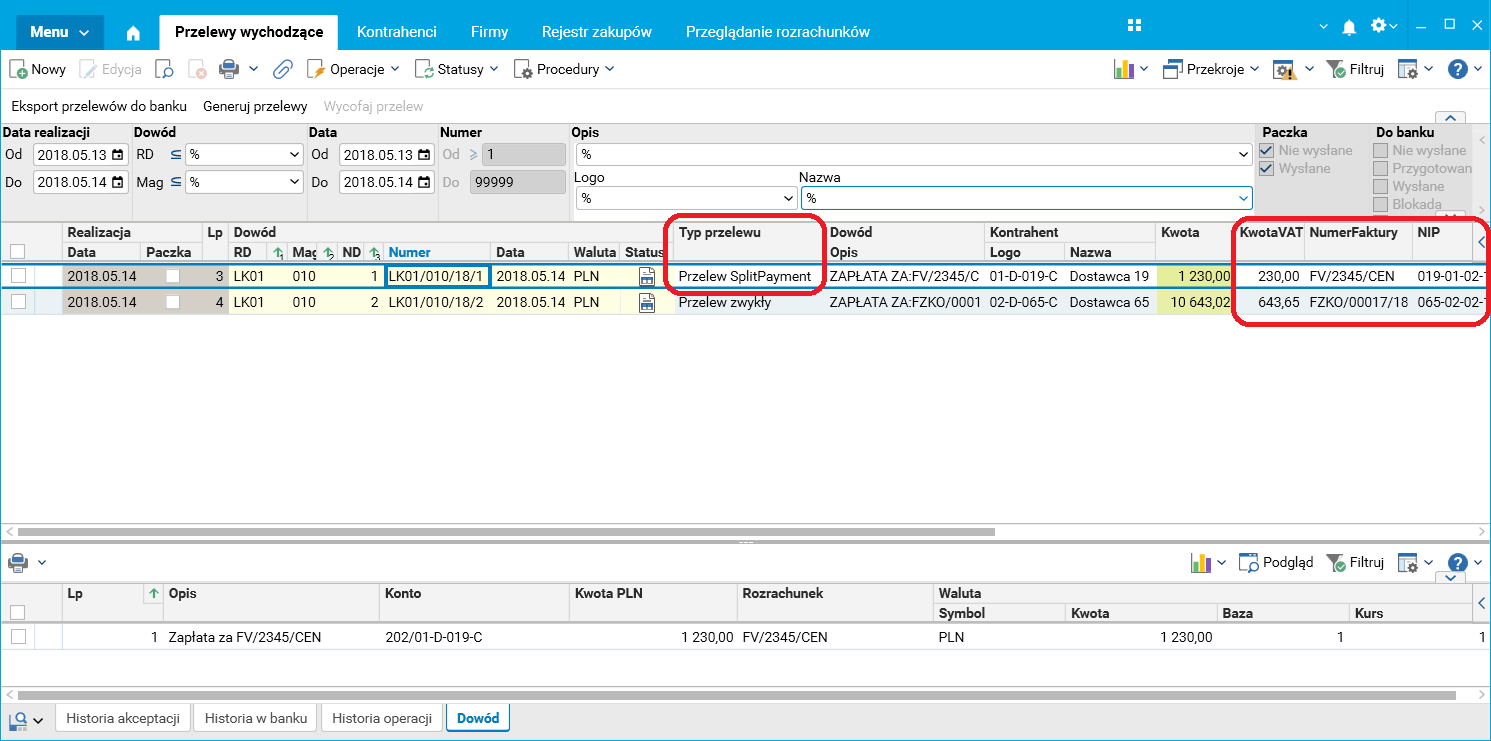
Task: Expand the print options arrow
Action: (254, 69)
